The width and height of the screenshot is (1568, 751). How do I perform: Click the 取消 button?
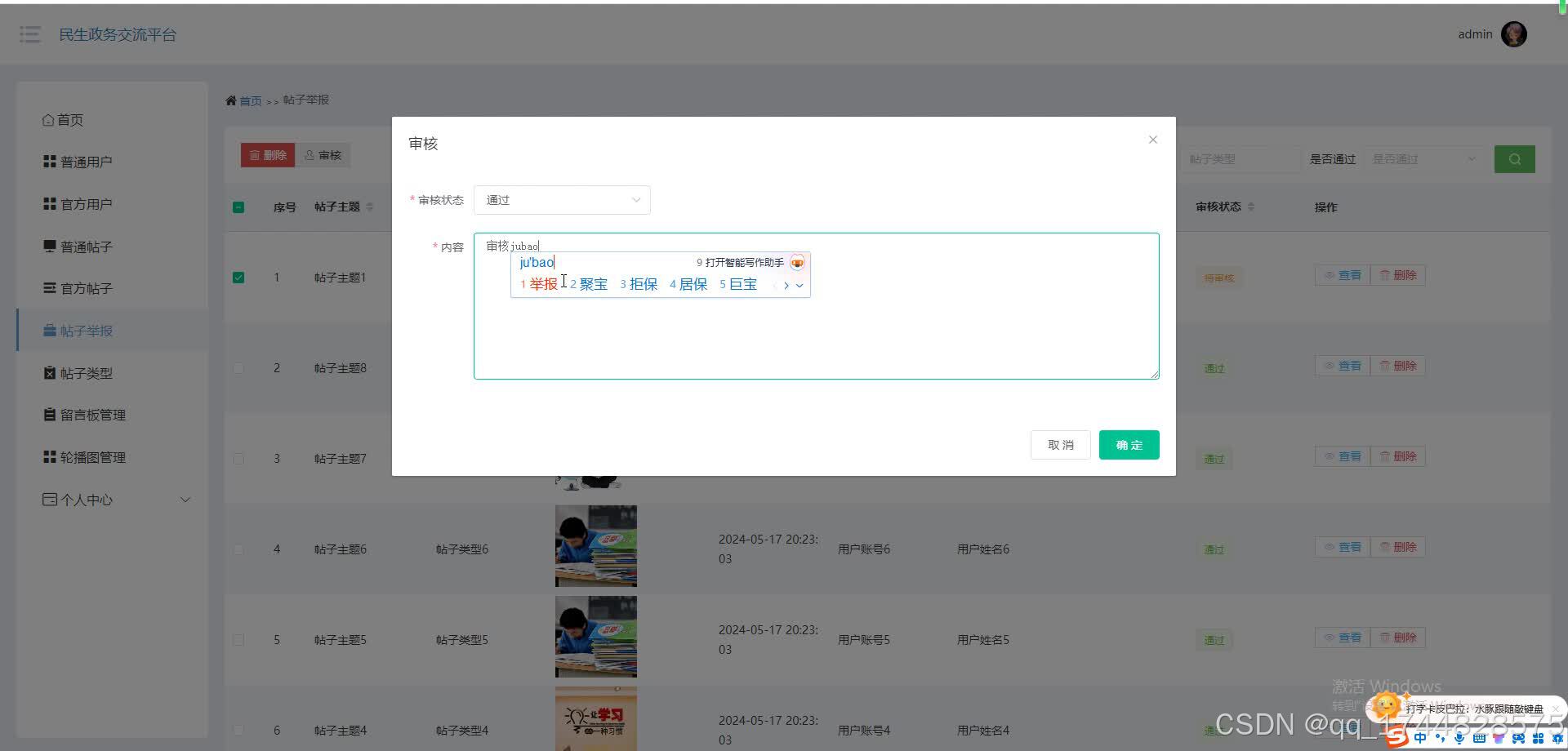coord(1061,445)
